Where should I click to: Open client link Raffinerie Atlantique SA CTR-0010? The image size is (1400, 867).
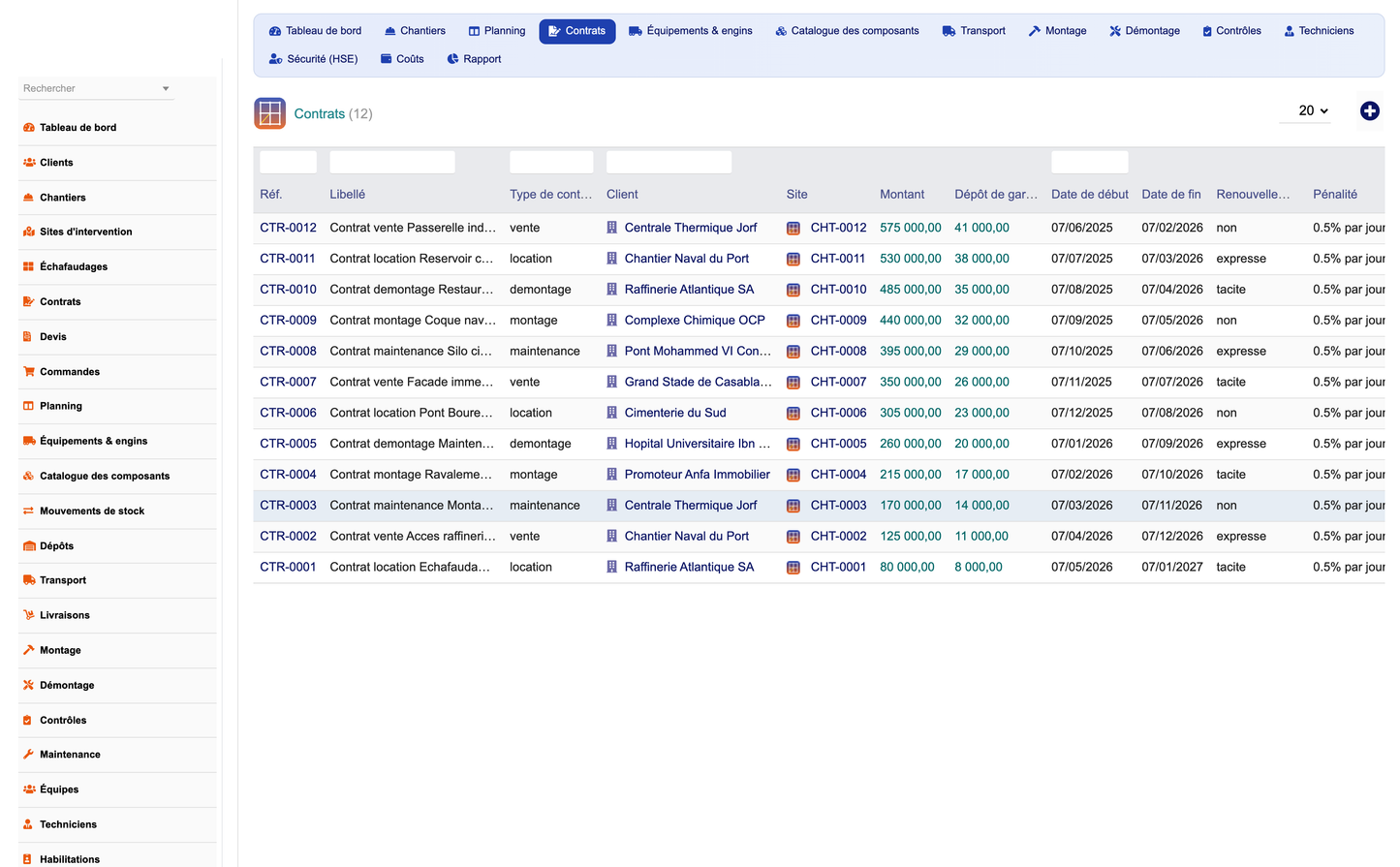coord(689,290)
